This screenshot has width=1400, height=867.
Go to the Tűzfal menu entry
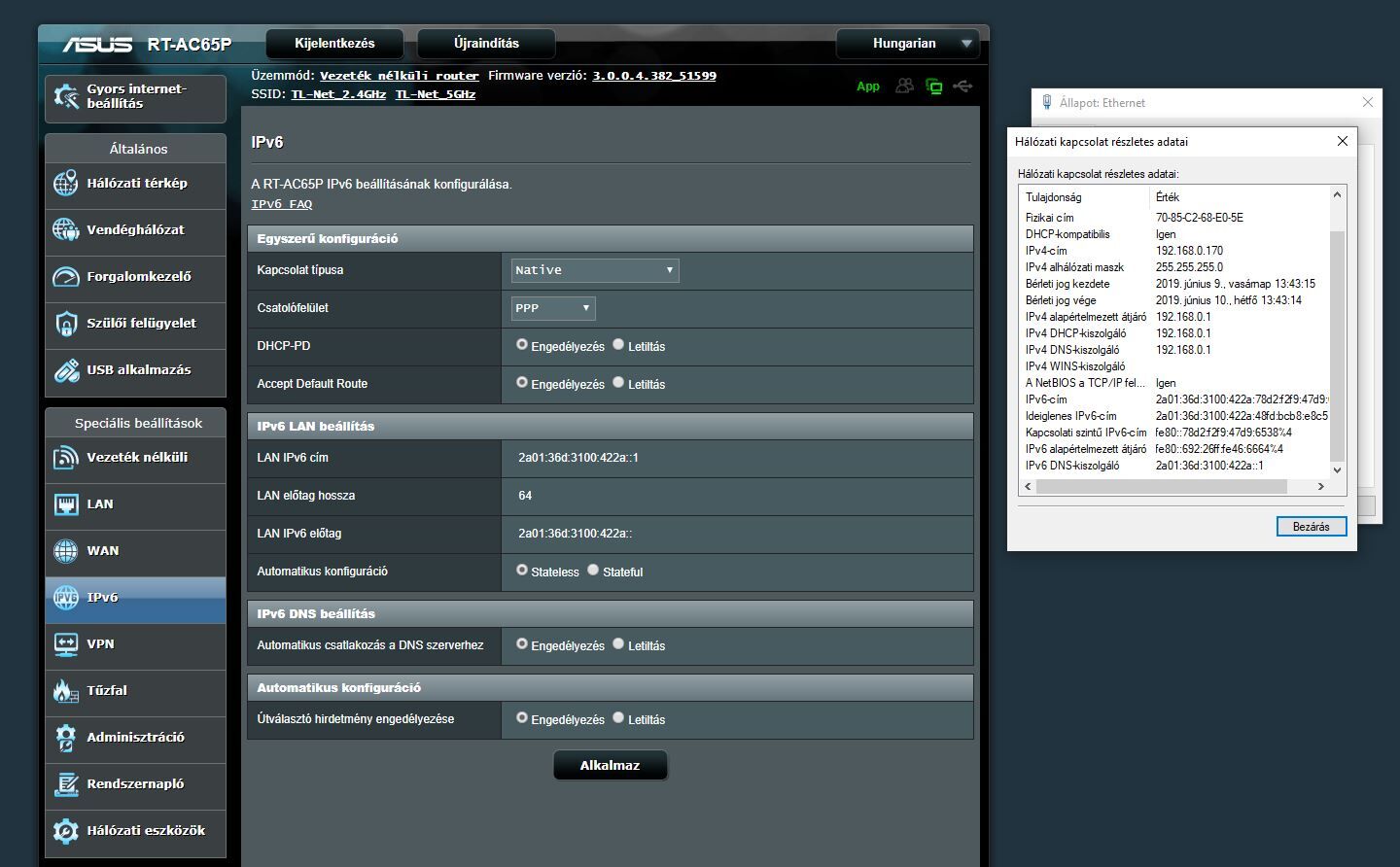point(135,690)
